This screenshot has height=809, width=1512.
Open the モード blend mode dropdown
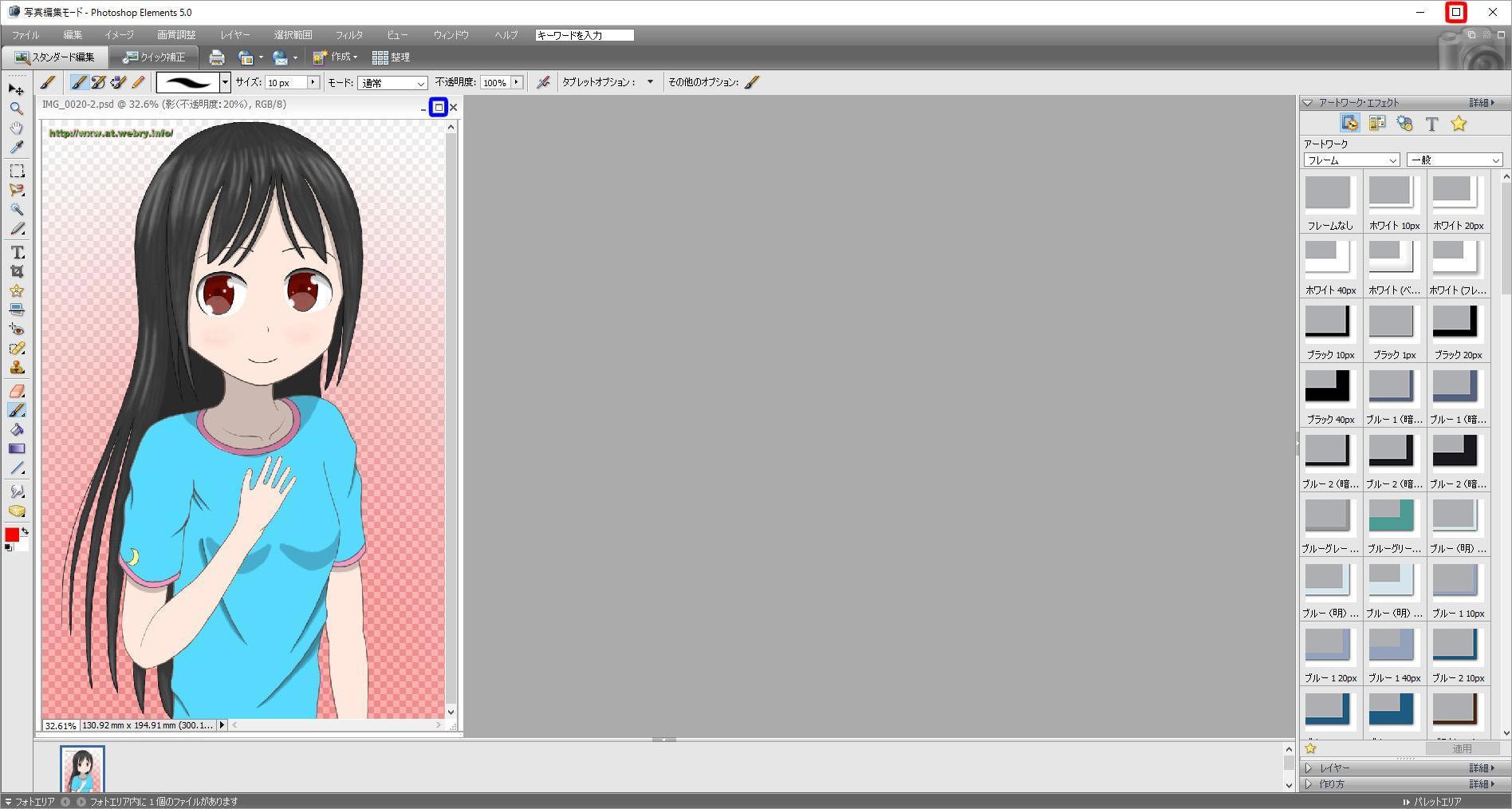point(392,83)
